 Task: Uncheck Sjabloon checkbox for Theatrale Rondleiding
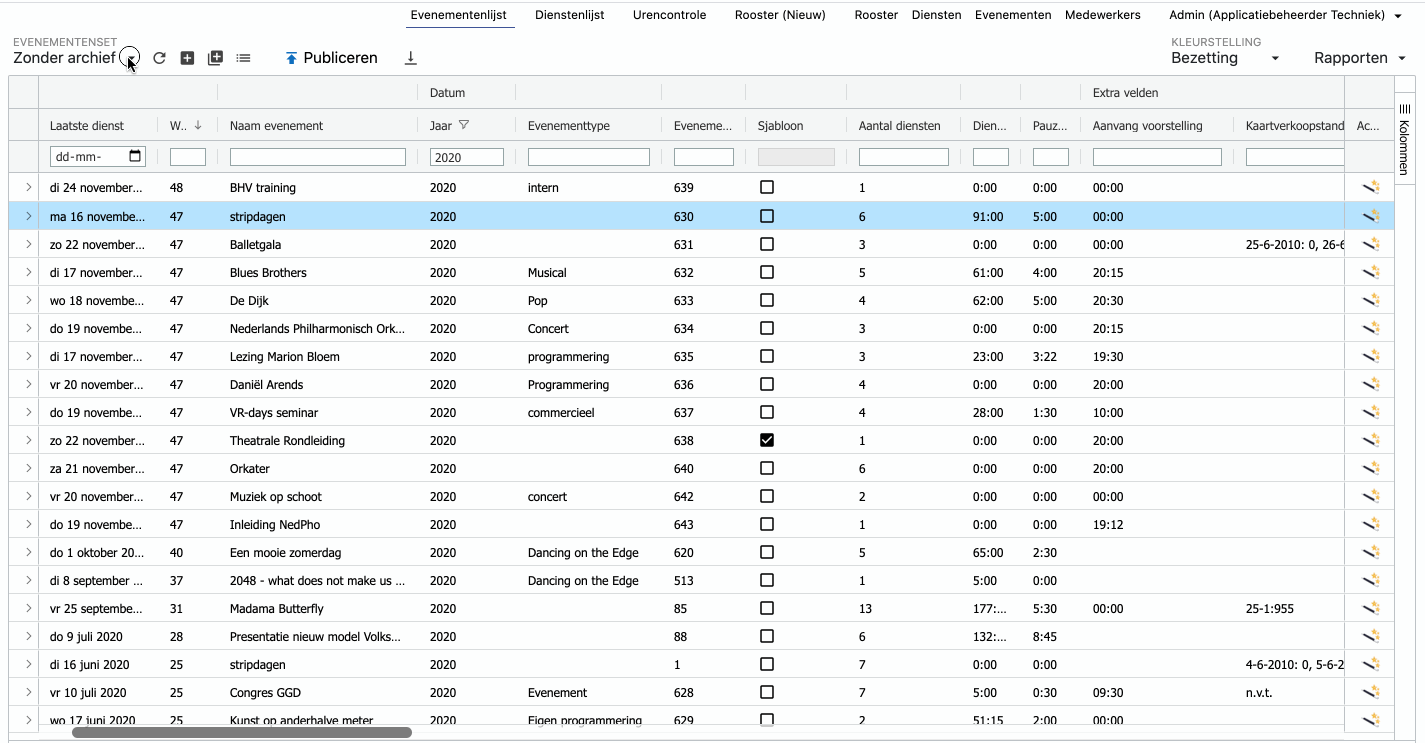(x=767, y=439)
